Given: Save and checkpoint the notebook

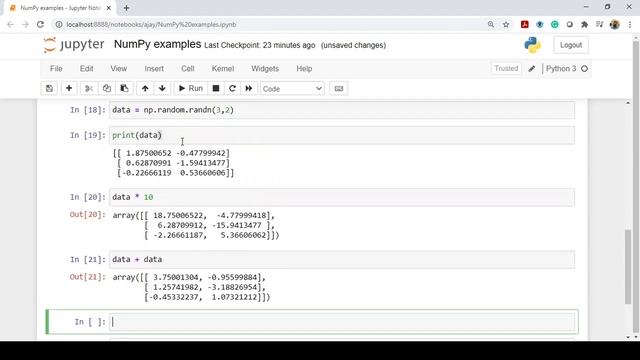Looking at the screenshot, I should point(49,89).
